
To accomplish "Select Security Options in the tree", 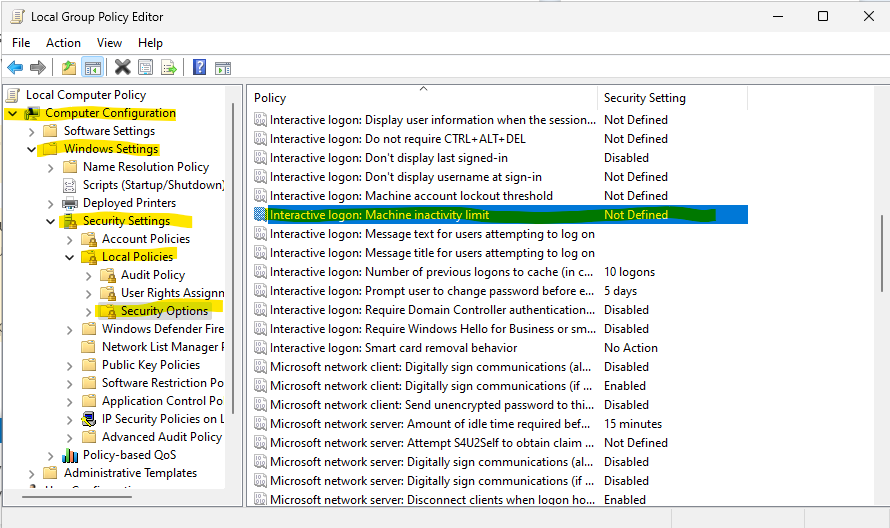I will (164, 311).
